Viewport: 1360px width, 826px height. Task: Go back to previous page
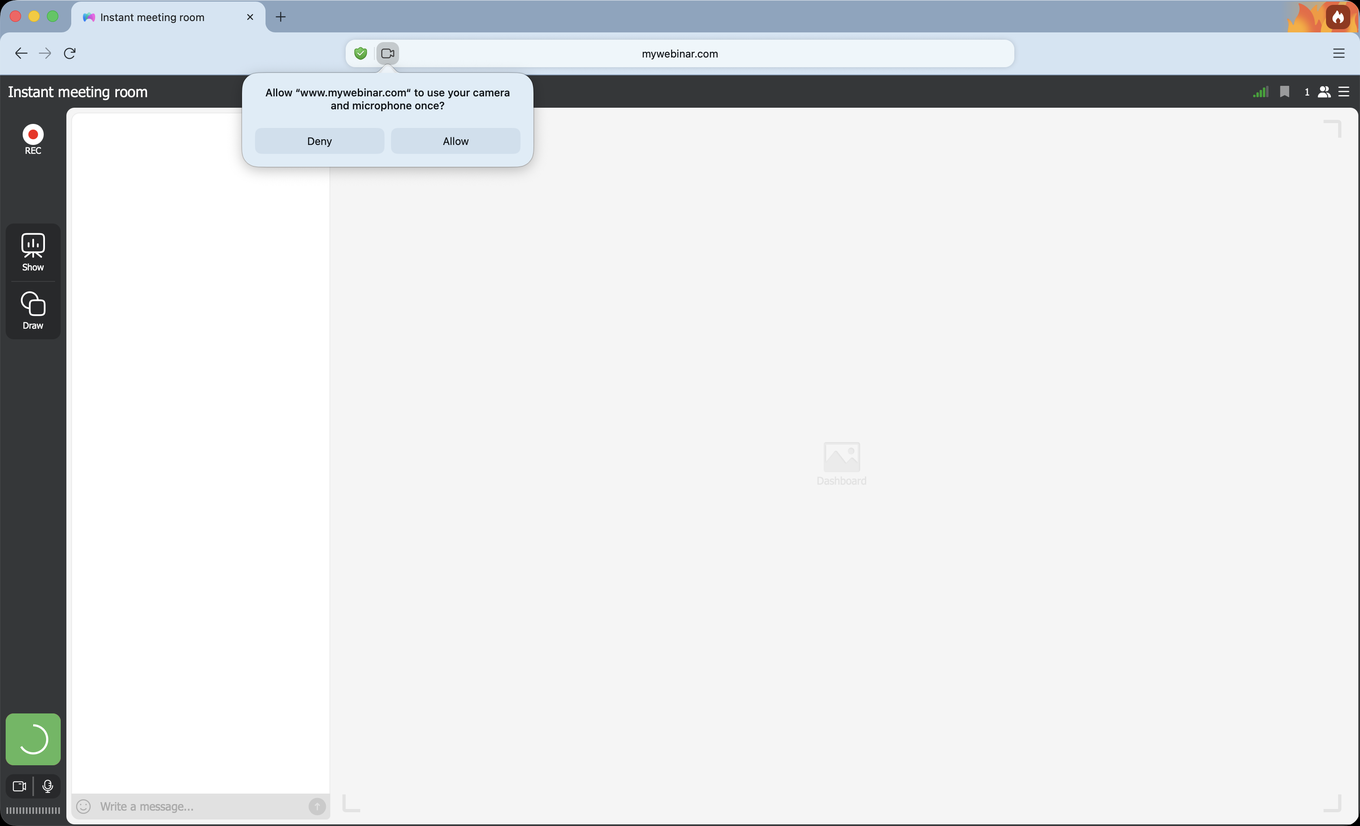[x=20, y=53]
